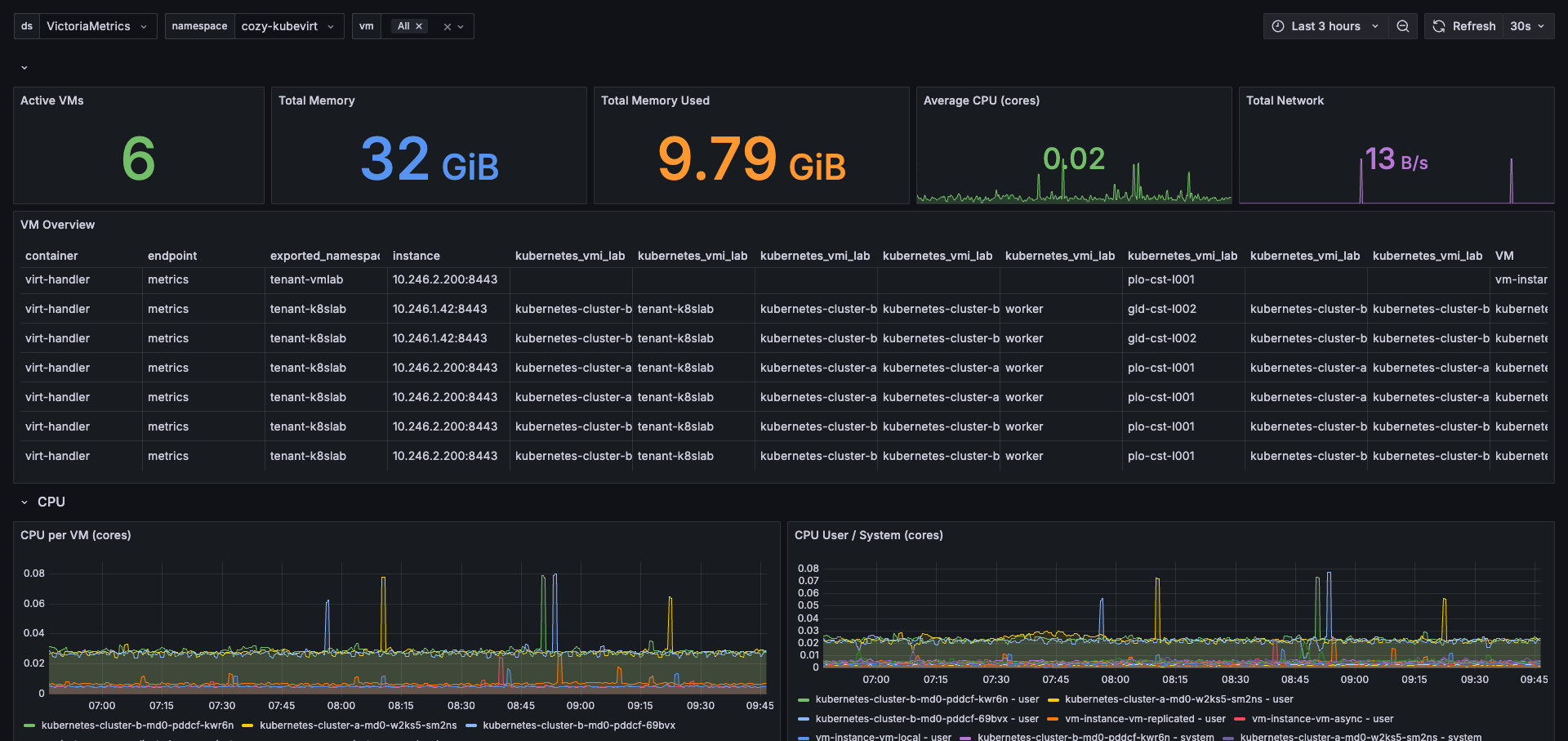Viewport: 1568px width, 741px height.
Task: Toggle kubernetes-cluster-b-md0-pddcf-kwr6n series in CPU per VM legend
Action: click(137, 725)
